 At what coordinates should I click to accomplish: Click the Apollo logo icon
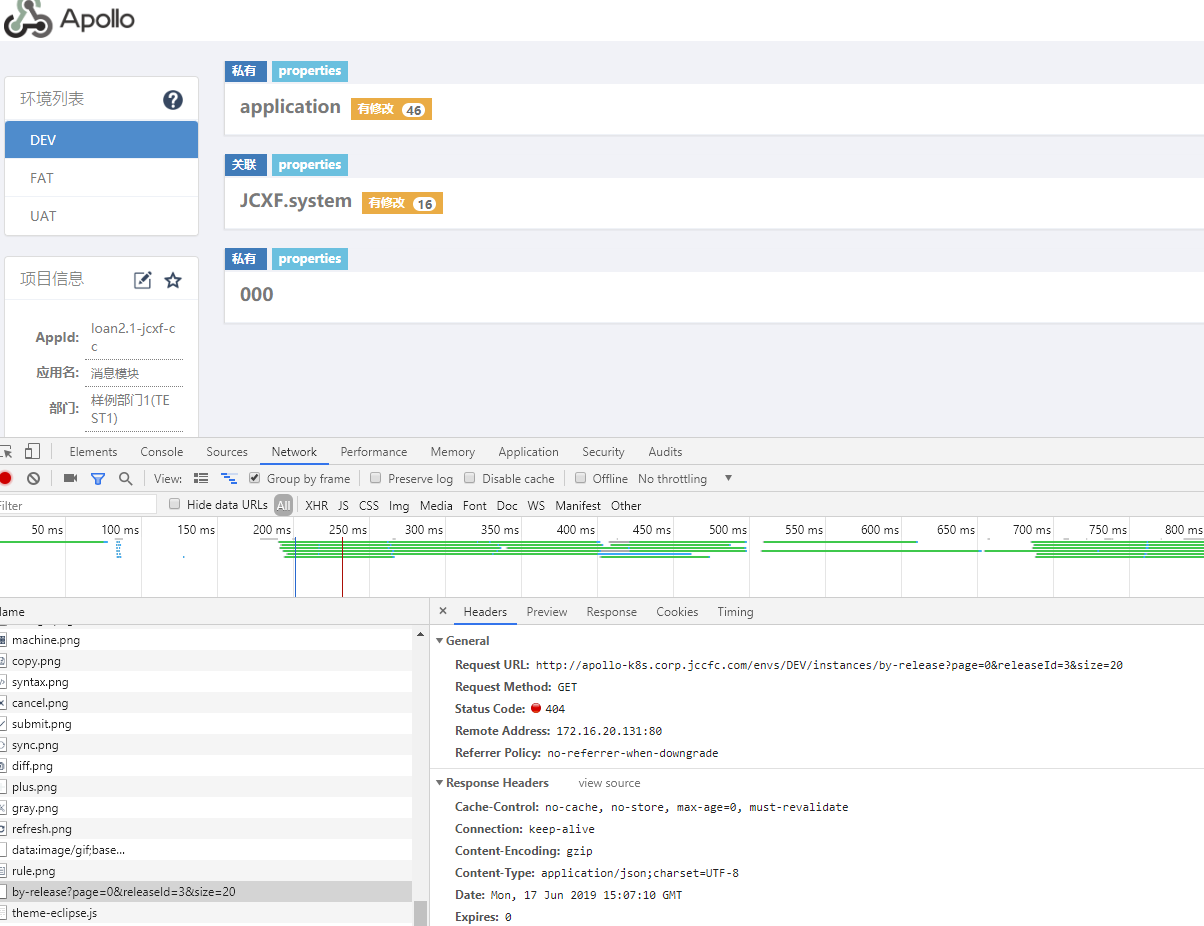(x=27, y=19)
